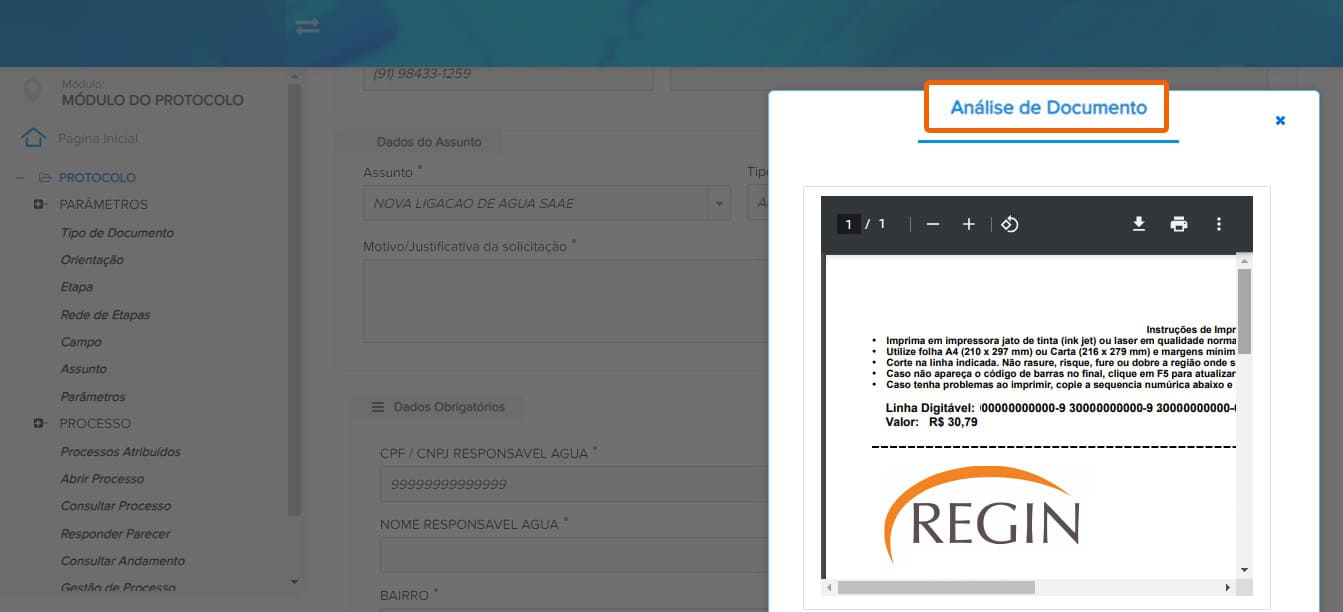The width and height of the screenshot is (1343, 612).
Task: Expand the PROCESSO tree node
Action: (x=39, y=424)
